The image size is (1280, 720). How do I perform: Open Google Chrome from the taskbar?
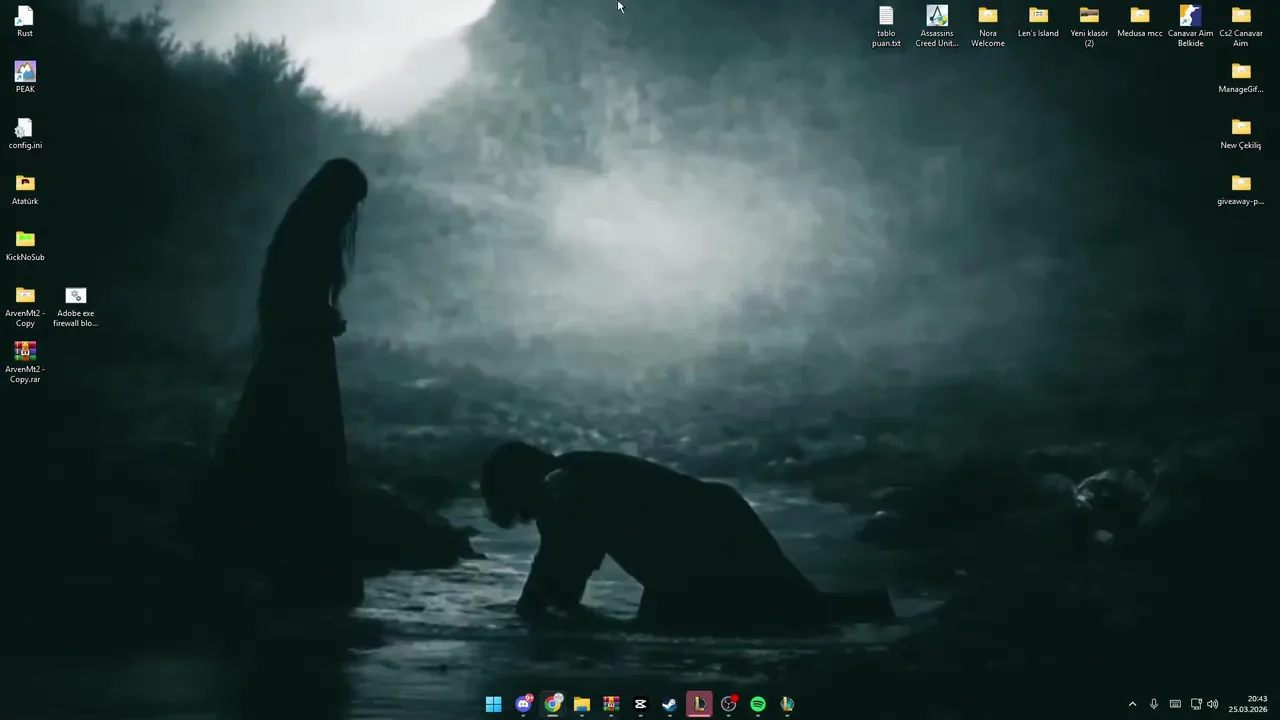(x=553, y=704)
